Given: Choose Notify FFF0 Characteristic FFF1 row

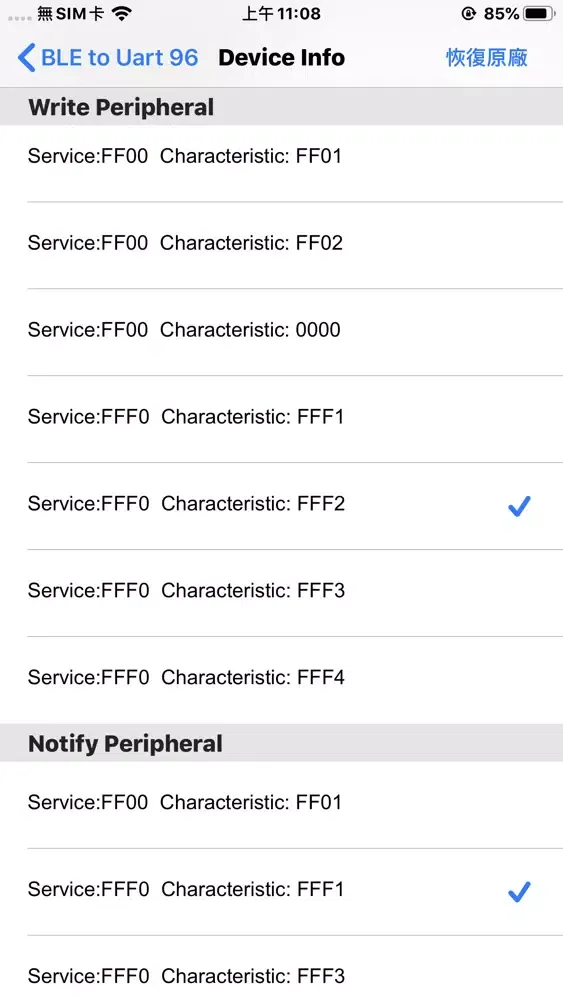Looking at the screenshot, I should (x=281, y=892).
